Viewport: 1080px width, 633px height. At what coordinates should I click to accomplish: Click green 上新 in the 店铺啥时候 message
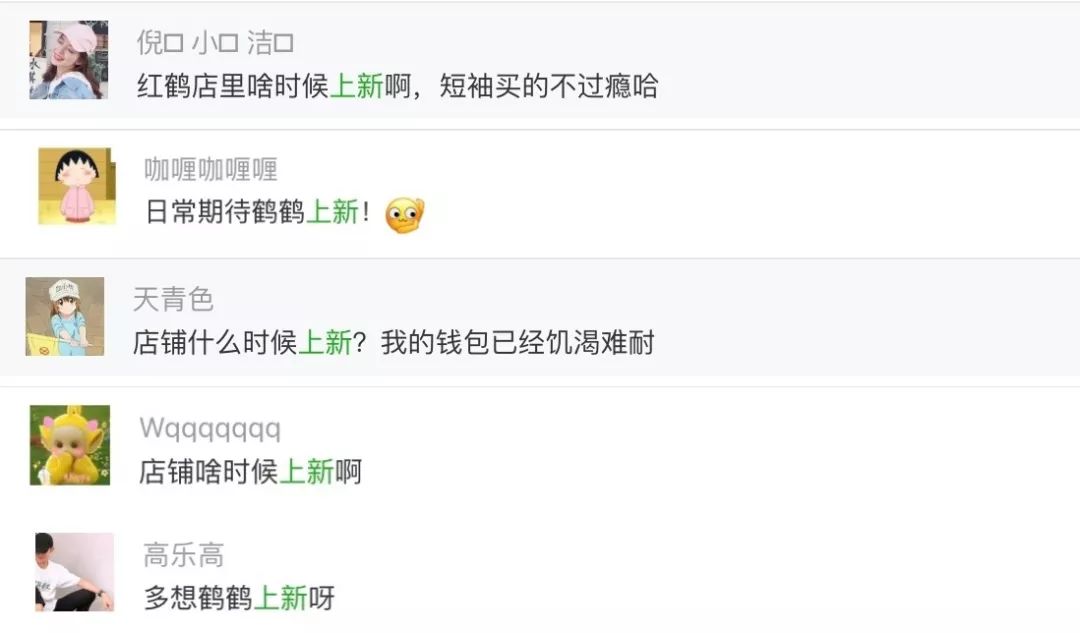click(307, 472)
